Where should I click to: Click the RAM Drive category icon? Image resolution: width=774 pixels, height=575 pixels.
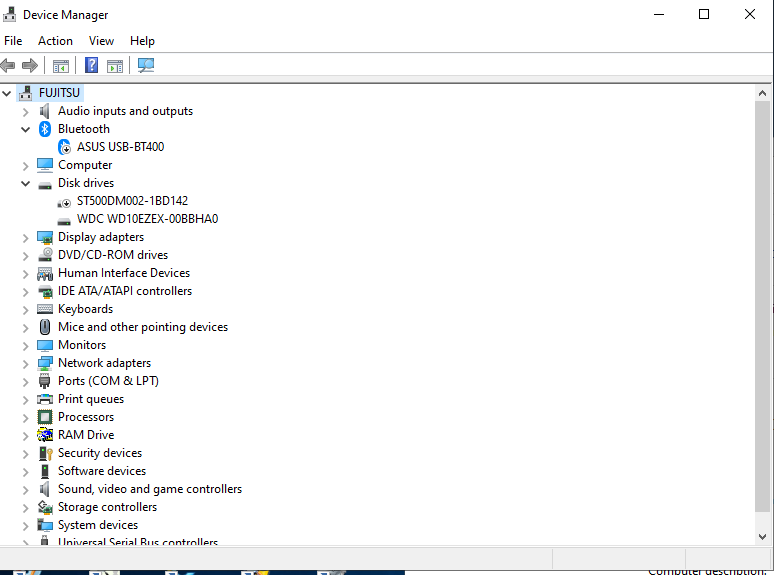point(45,435)
